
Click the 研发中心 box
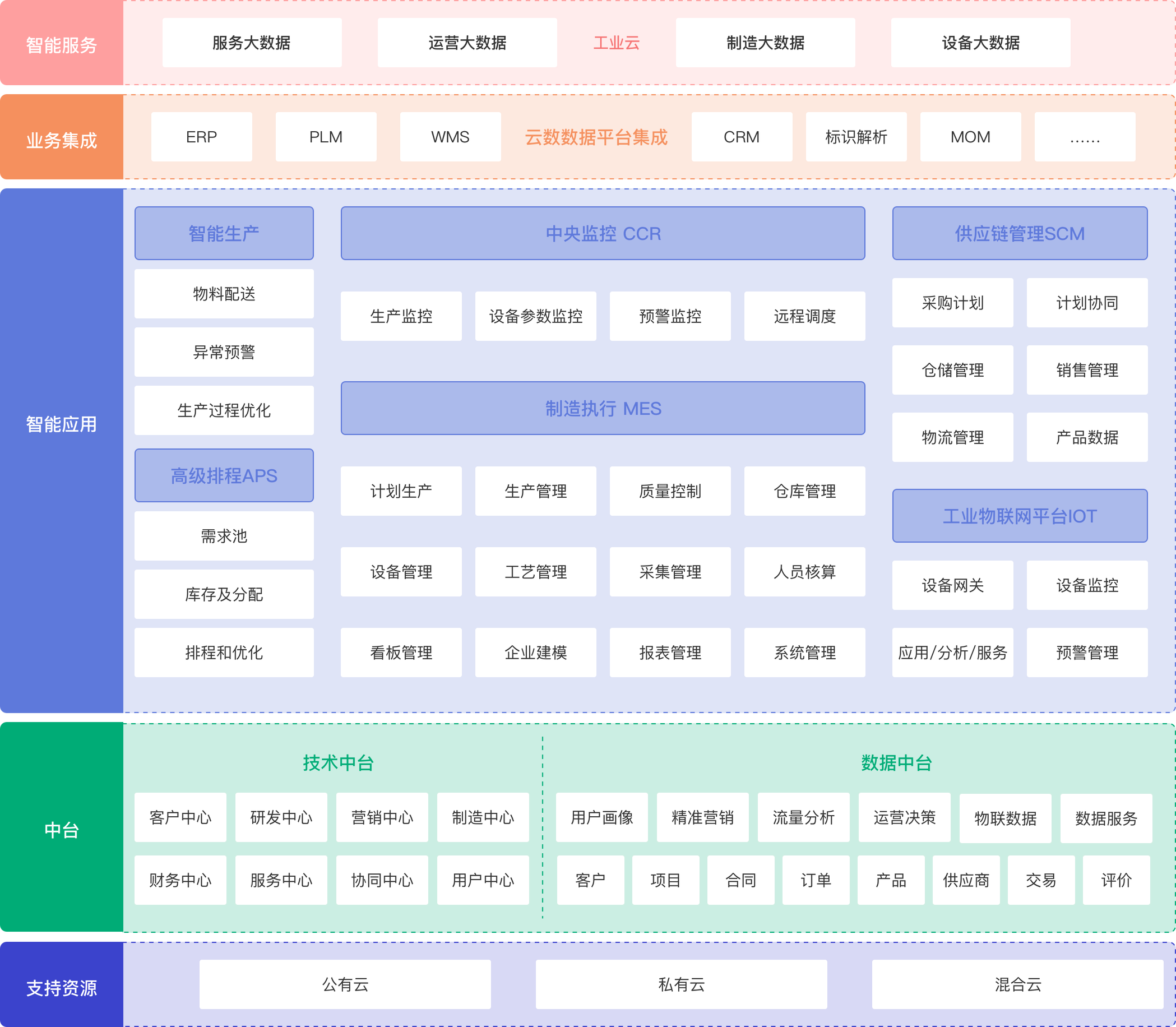[281, 817]
